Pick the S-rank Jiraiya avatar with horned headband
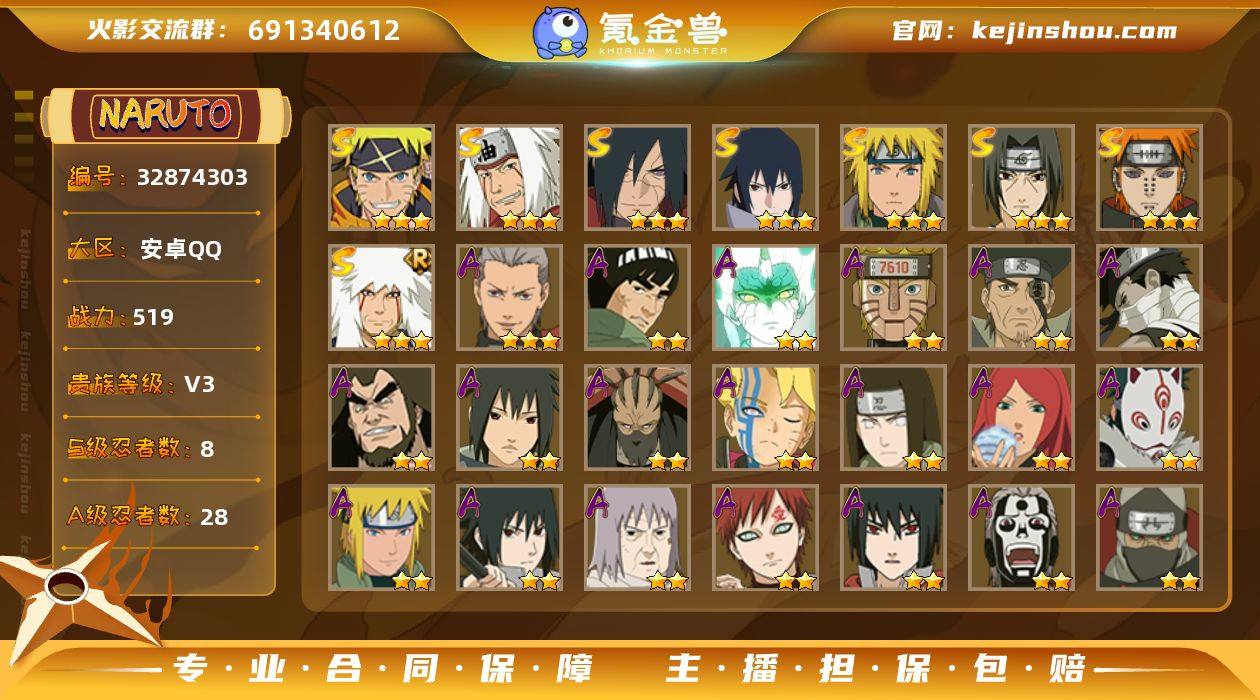The image size is (1260, 700). [509, 178]
